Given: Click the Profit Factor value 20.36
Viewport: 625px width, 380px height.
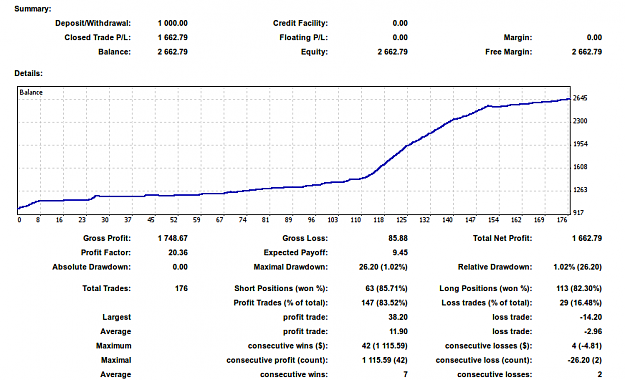Looking at the screenshot, I should point(178,253).
